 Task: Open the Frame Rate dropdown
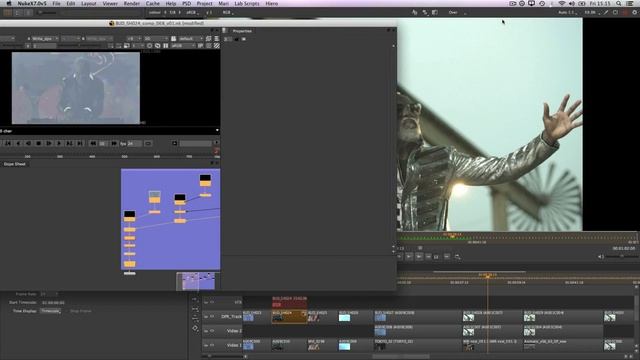click(49, 294)
